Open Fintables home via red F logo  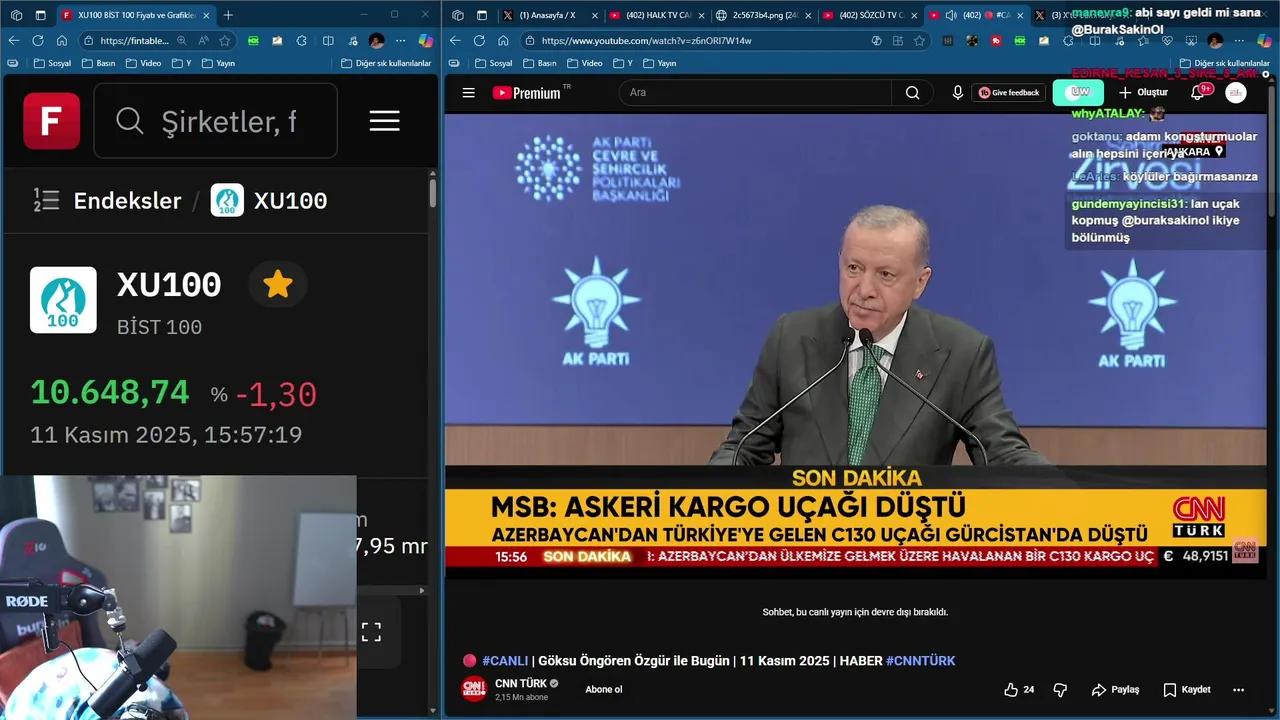[x=52, y=121]
